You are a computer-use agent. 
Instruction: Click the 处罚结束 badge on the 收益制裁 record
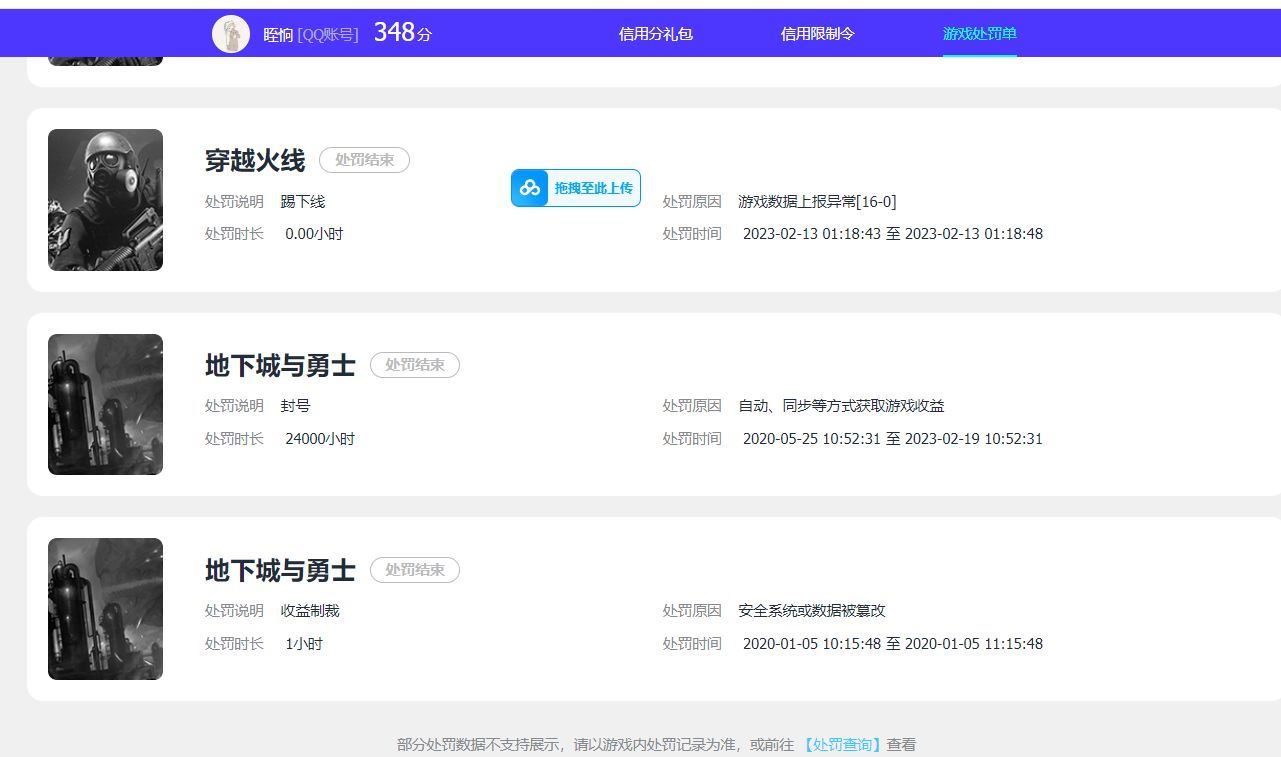click(x=414, y=570)
